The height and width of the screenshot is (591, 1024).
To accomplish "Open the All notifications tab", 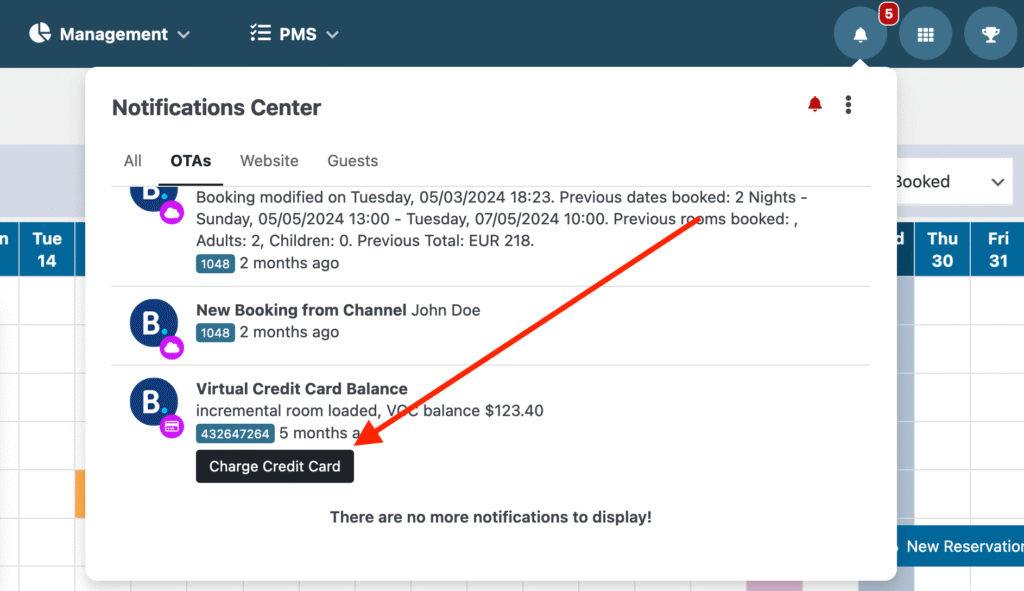I will pos(132,161).
